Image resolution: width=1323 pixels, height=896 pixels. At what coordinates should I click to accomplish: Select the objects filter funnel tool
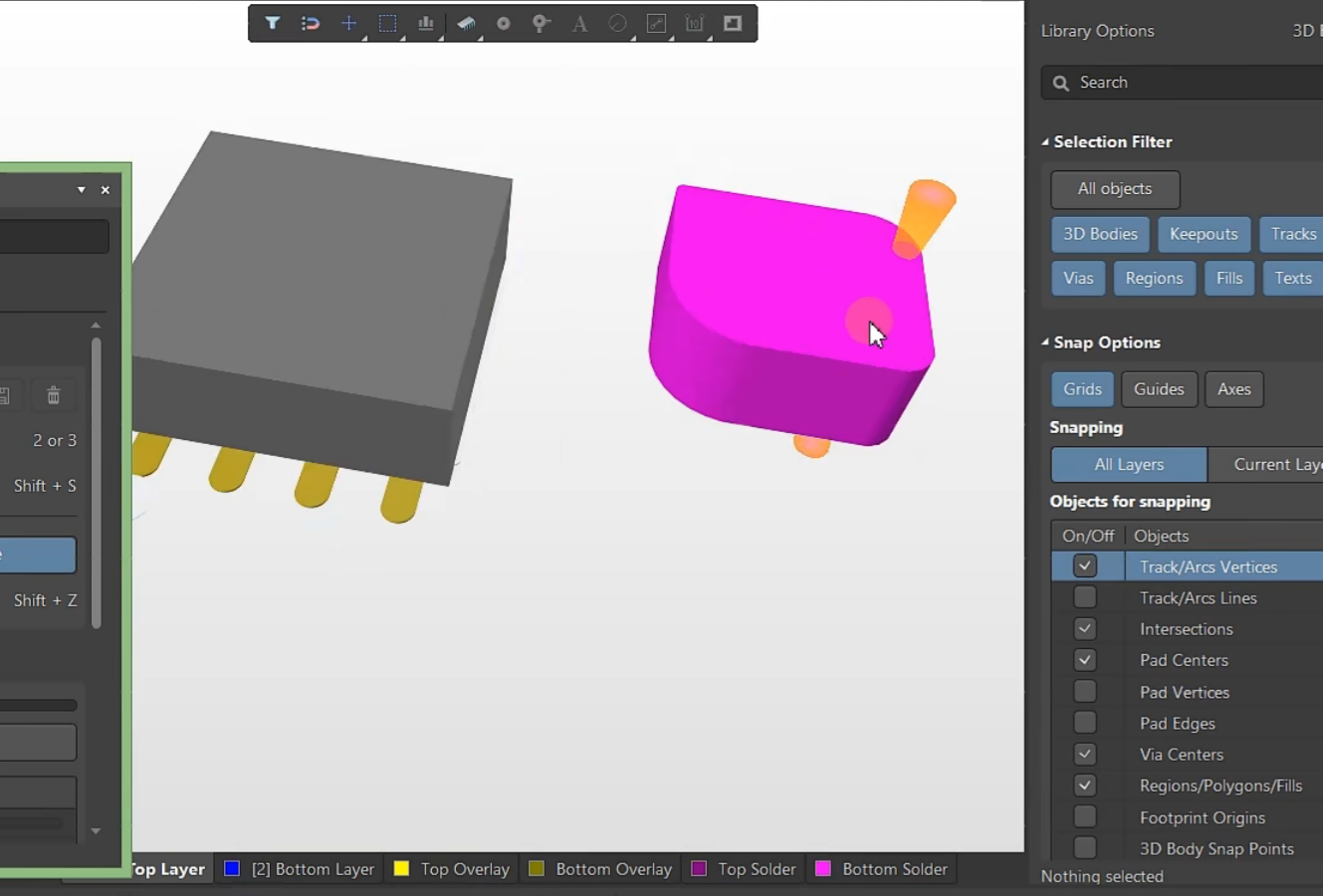click(x=272, y=23)
